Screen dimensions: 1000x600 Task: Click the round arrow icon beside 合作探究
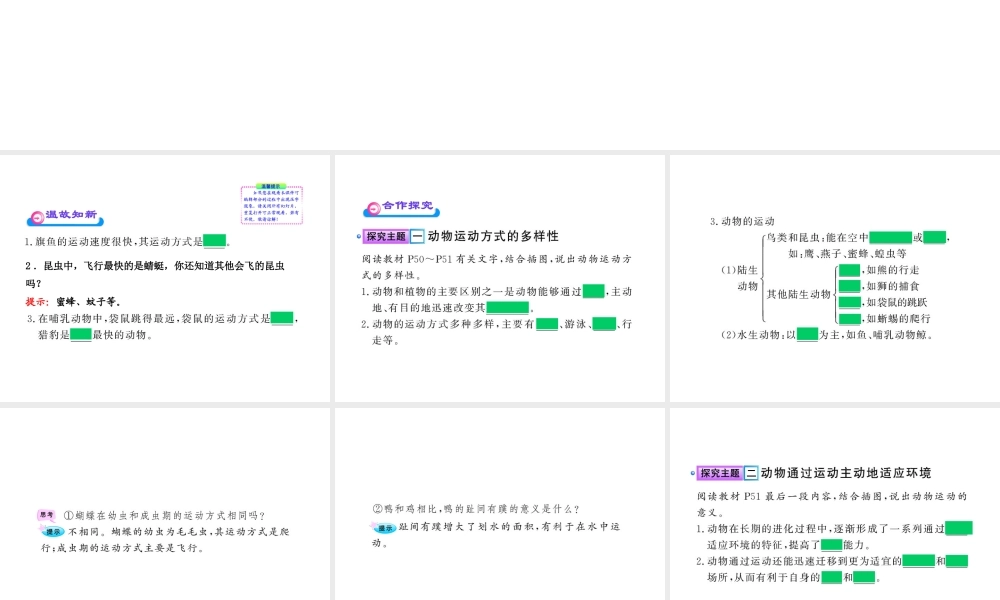[x=374, y=209]
